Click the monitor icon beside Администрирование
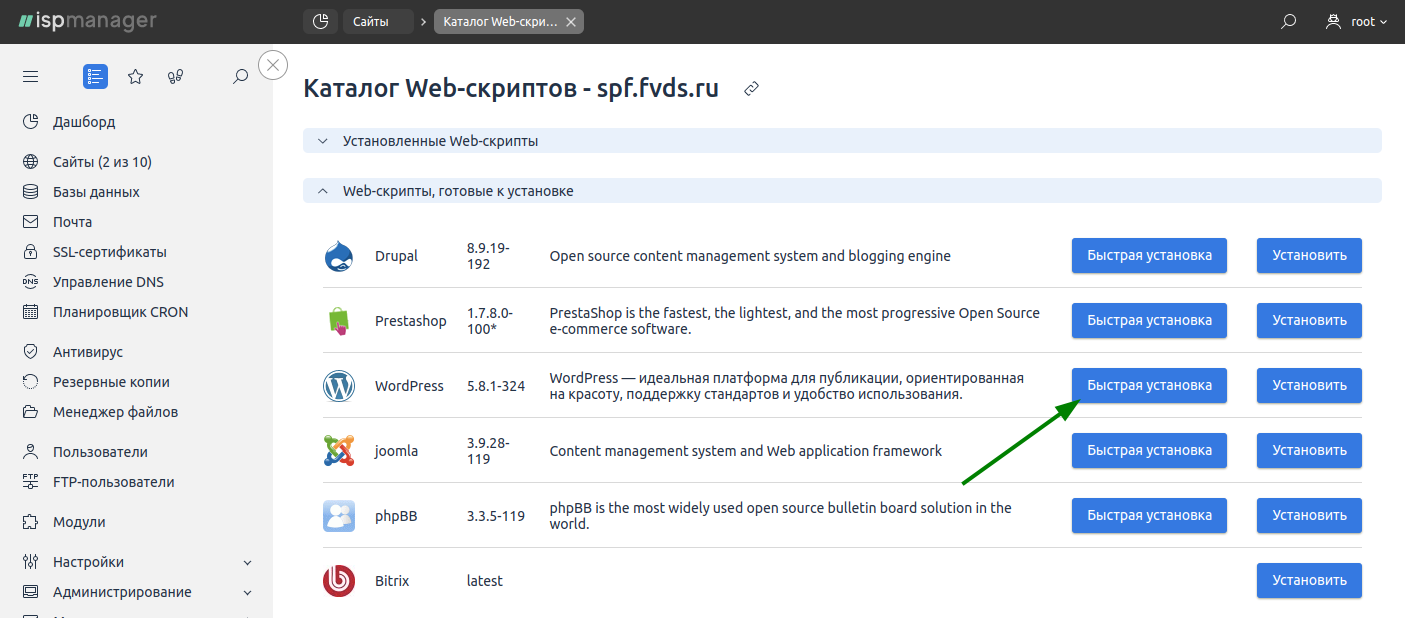The width and height of the screenshot is (1405, 618). 30,592
